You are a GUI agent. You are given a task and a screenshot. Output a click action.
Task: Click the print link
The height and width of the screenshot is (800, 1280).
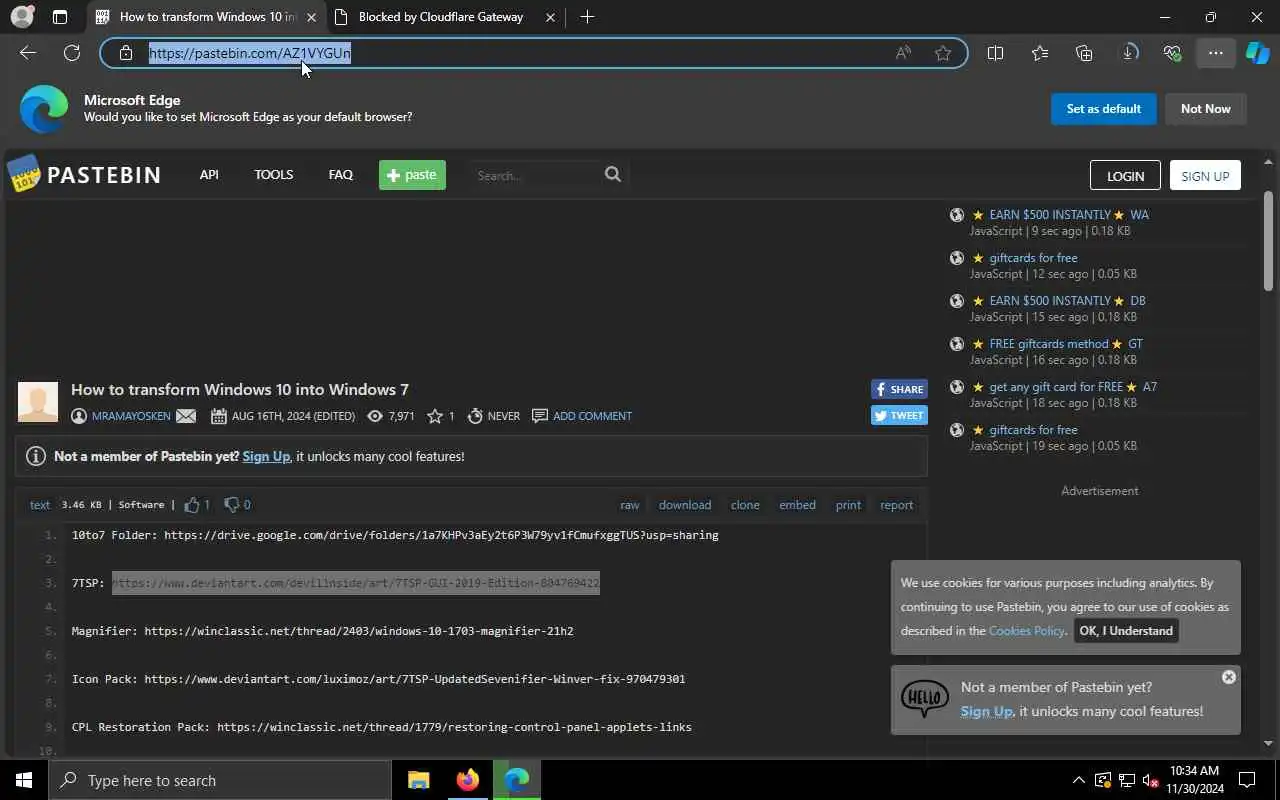tap(848, 505)
